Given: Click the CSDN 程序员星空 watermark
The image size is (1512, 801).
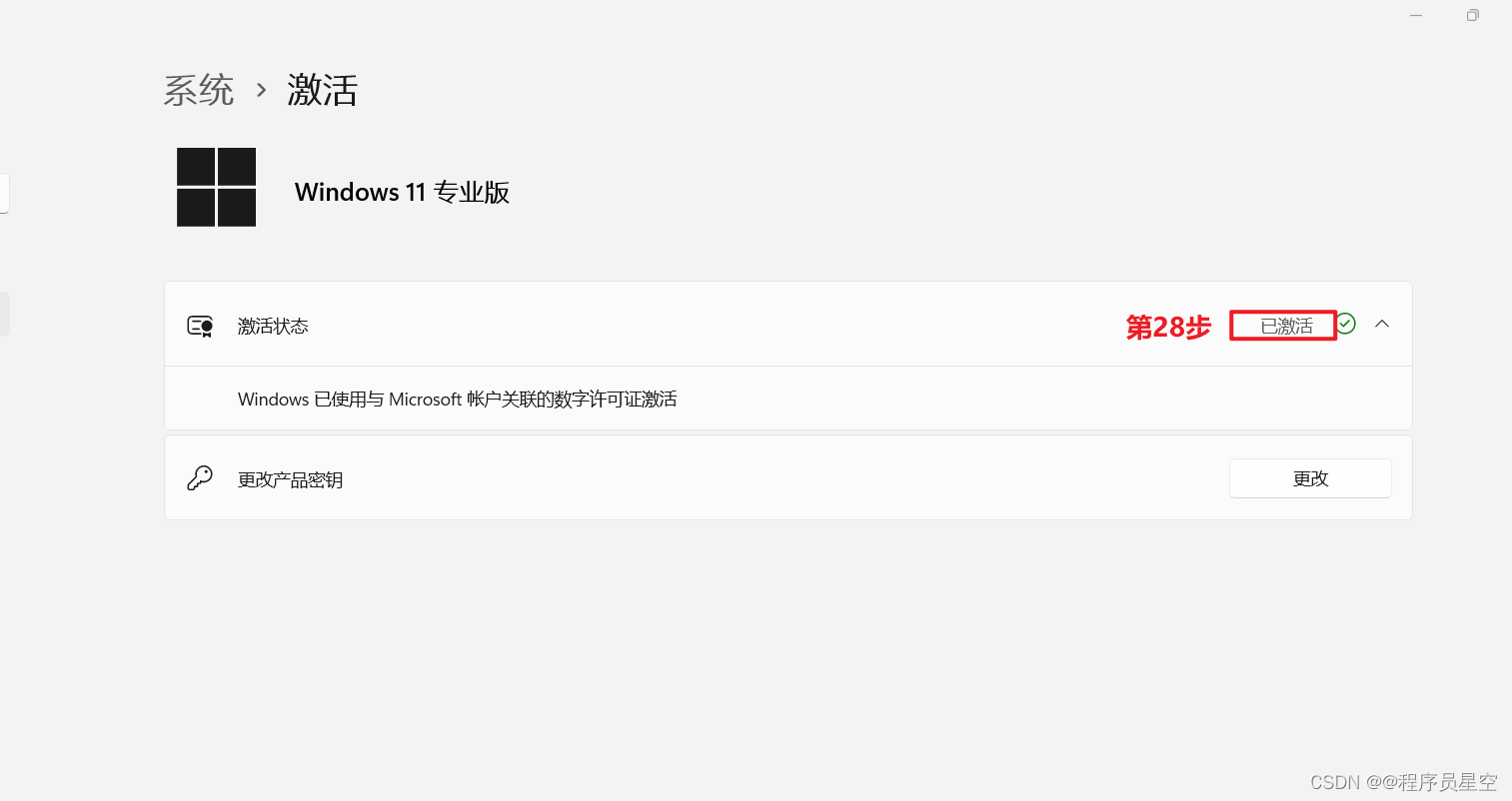Looking at the screenshot, I should [x=1403, y=782].
